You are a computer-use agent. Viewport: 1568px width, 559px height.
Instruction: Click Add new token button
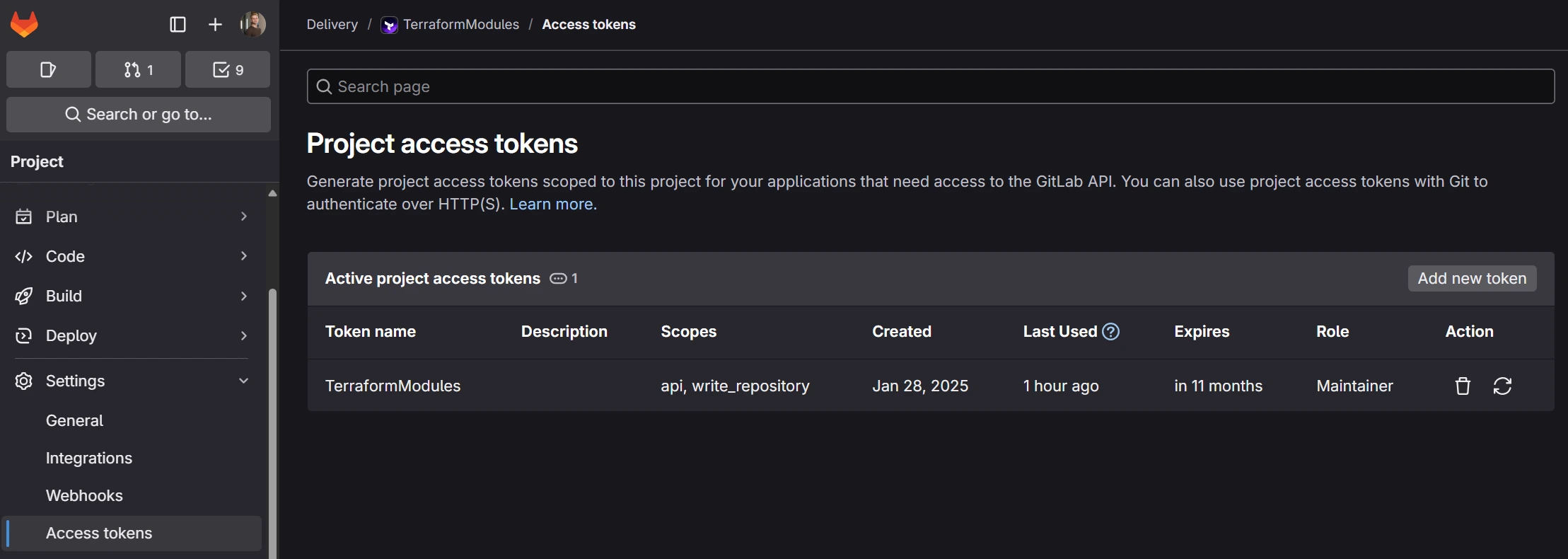[1472, 278]
